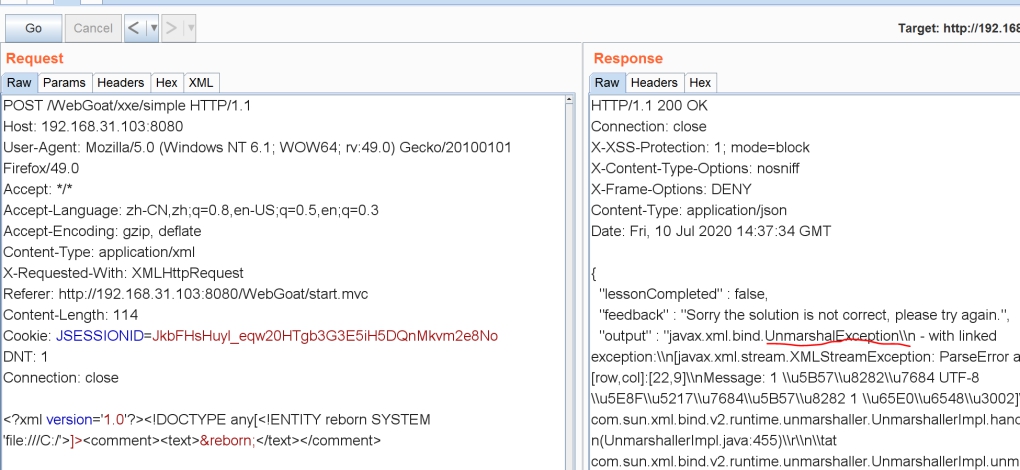Click the HTTP/1.1 200 OK status line
This screenshot has width=1020, height=470.
(x=649, y=105)
